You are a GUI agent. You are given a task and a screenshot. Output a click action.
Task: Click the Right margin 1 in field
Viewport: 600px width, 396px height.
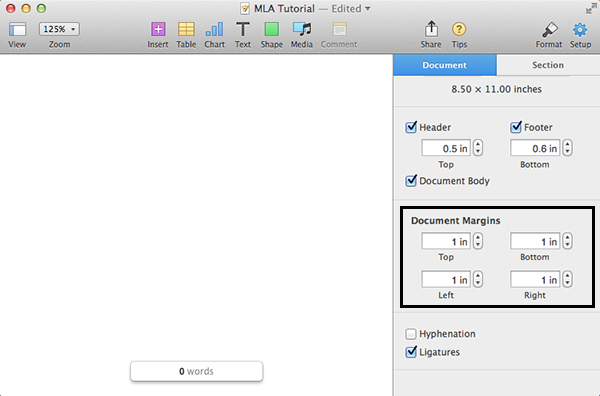pyautogui.click(x=535, y=280)
